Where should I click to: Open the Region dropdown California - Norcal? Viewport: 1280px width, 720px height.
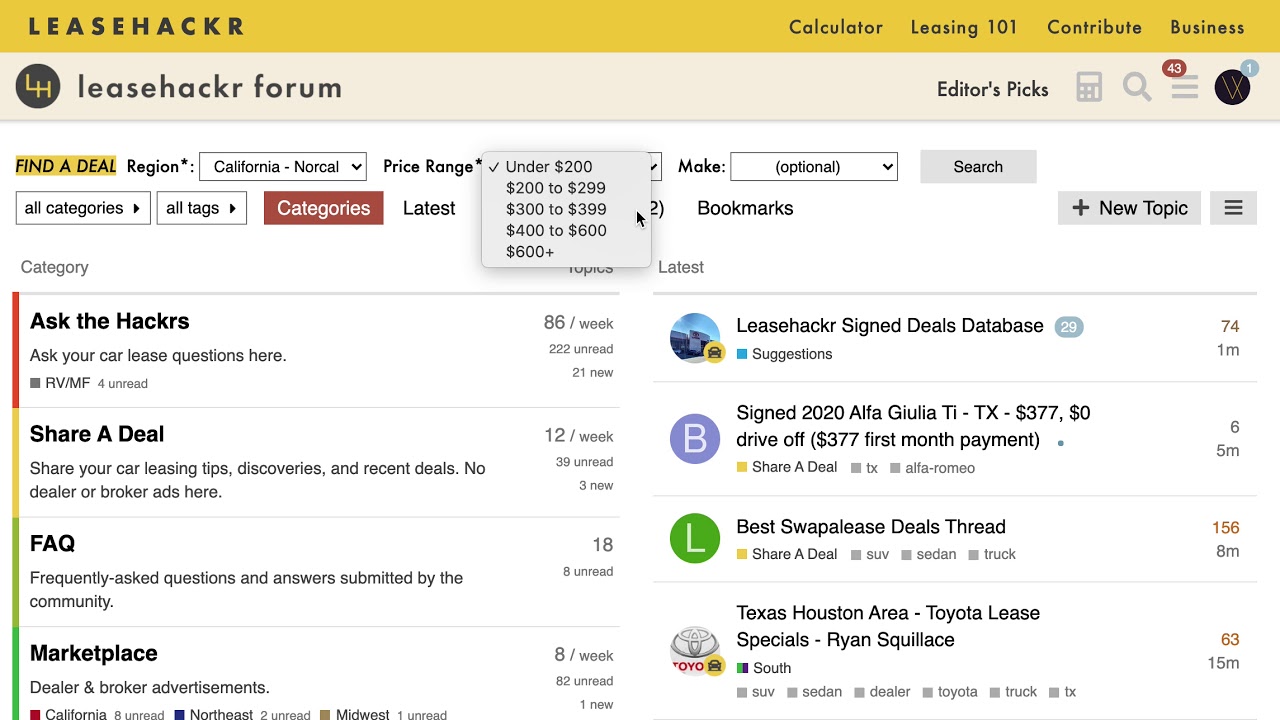pos(283,167)
